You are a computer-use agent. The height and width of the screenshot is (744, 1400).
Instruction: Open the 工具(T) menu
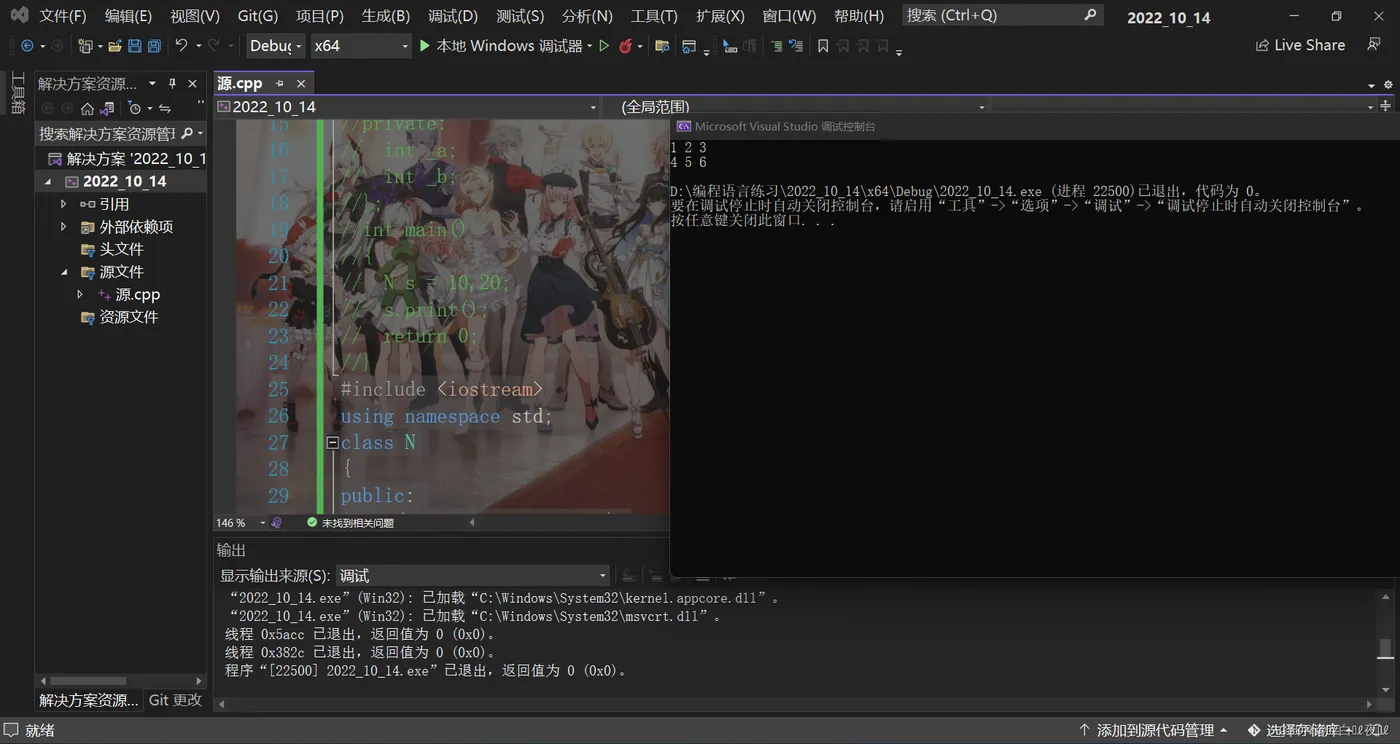(654, 16)
